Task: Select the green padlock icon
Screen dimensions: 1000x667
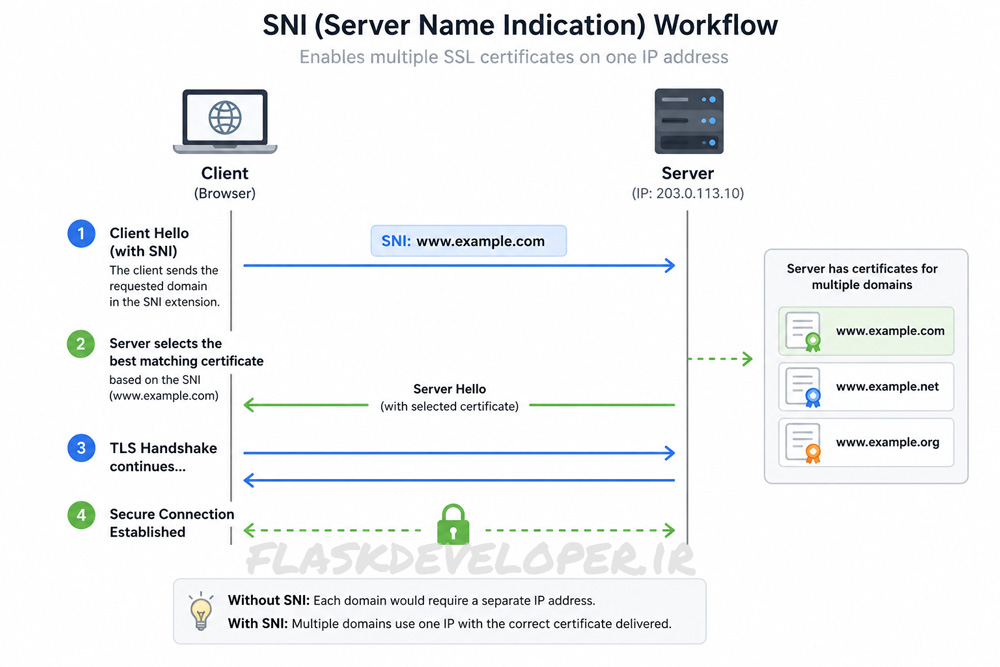Action: tap(453, 524)
